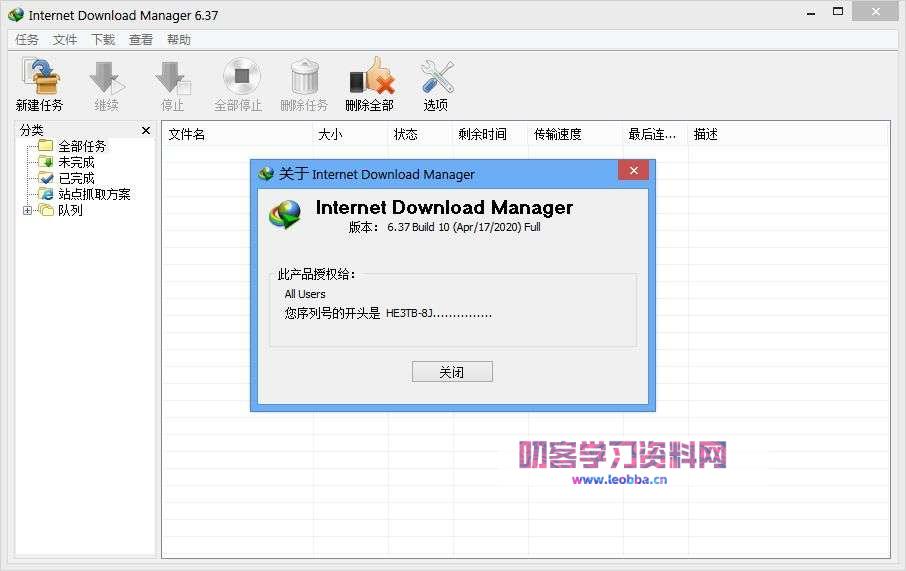Screen dimensions: 906x571
Task: Open the 下载 menu
Action: pos(103,40)
